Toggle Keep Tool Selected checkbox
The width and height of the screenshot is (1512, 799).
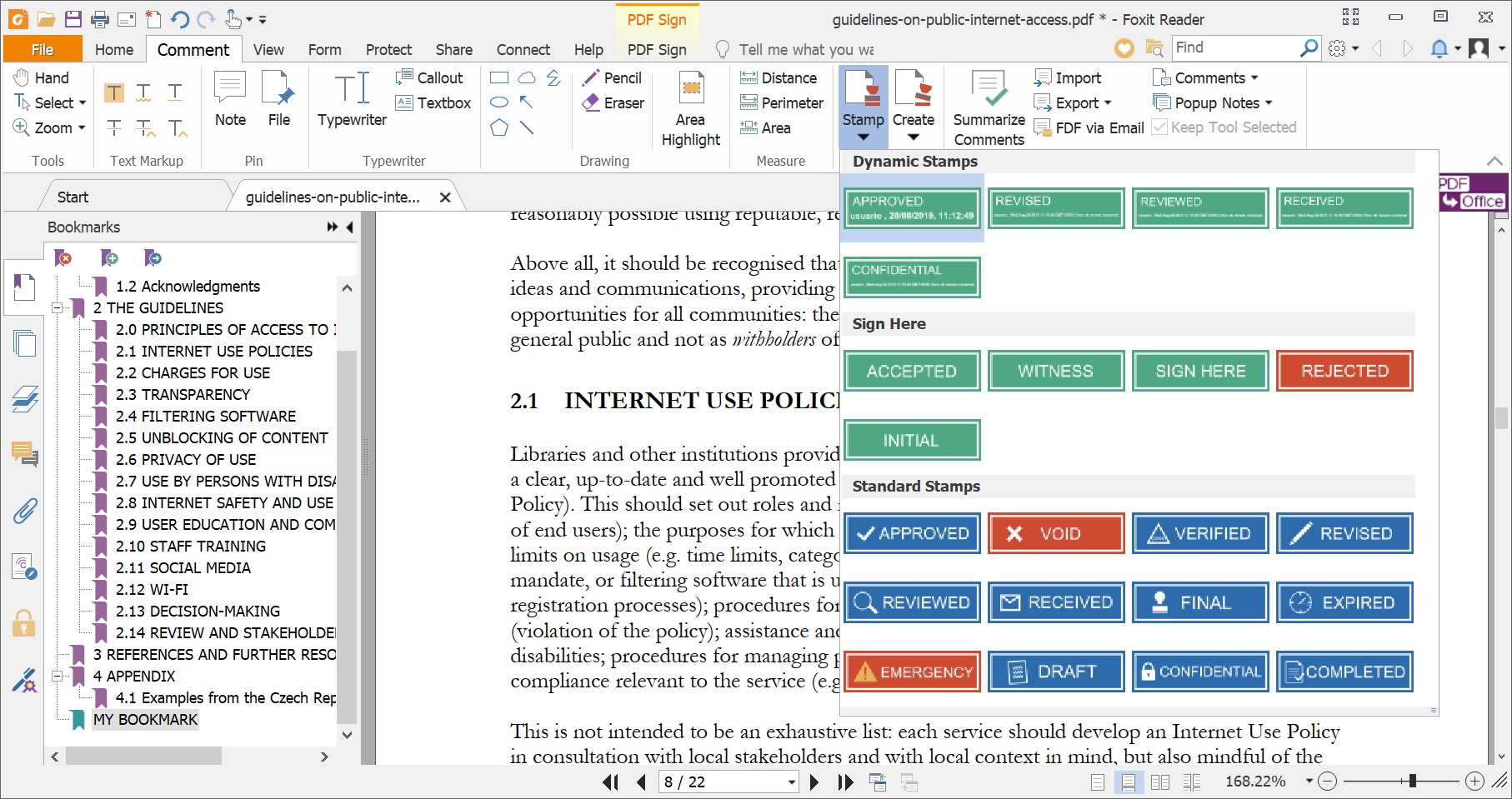pyautogui.click(x=1159, y=127)
